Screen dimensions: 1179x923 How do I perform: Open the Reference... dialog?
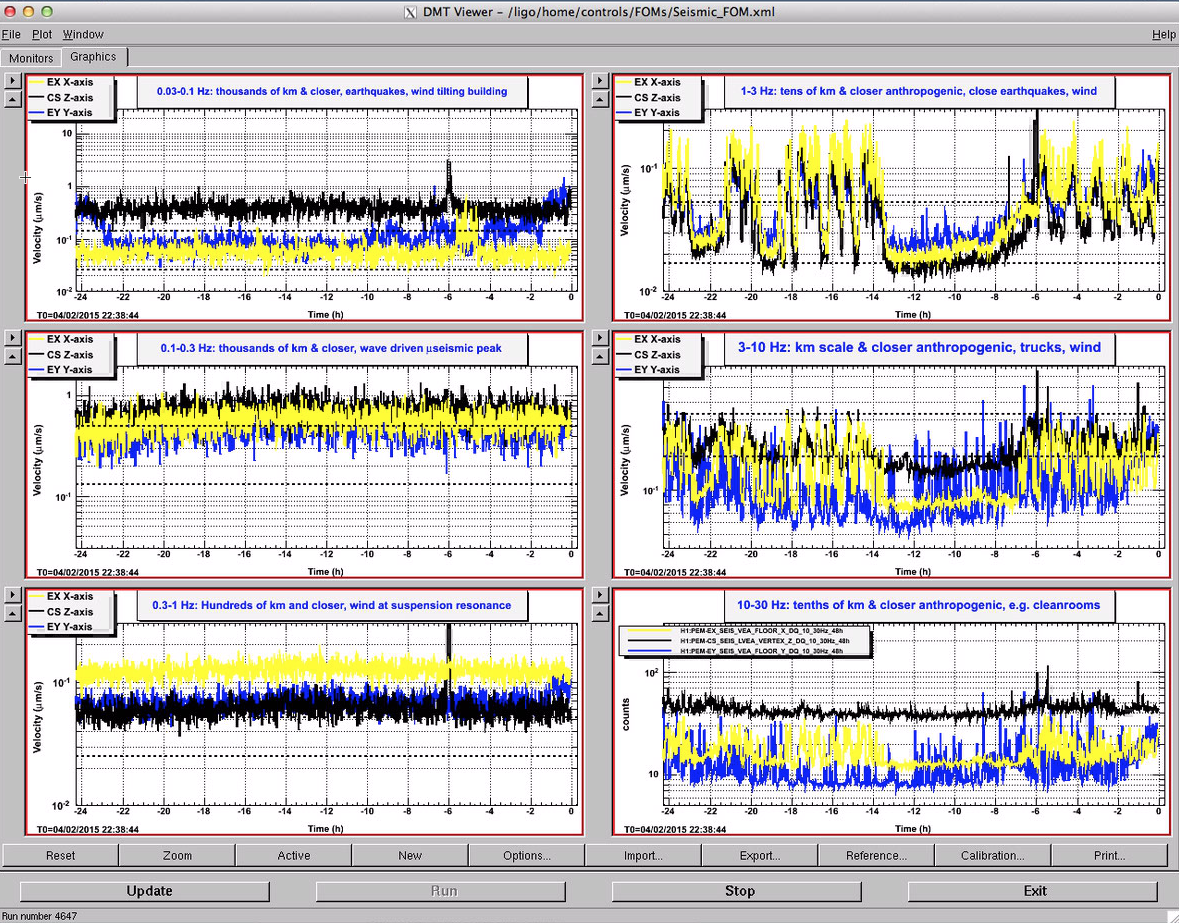tap(876, 855)
